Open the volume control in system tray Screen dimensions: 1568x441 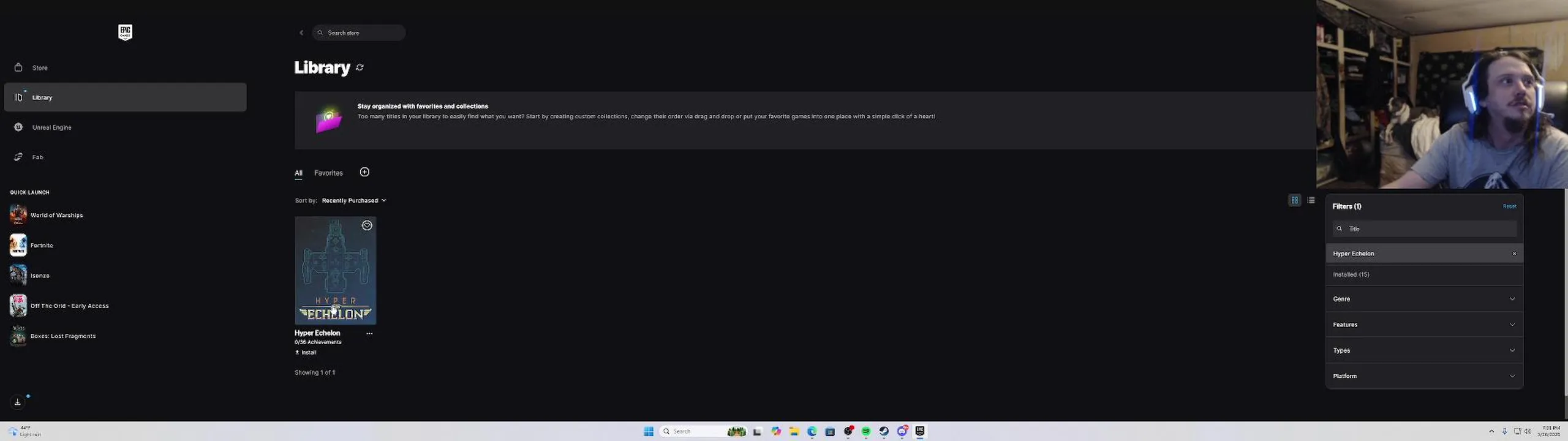coord(1528,432)
